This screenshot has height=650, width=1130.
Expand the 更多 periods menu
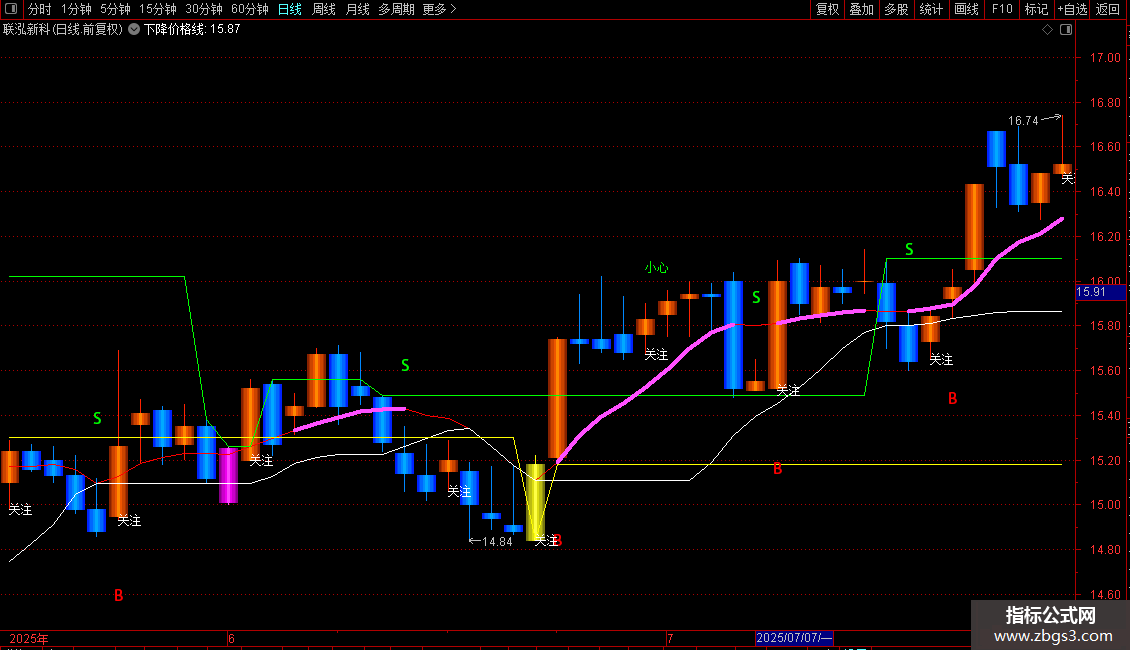(439, 9)
